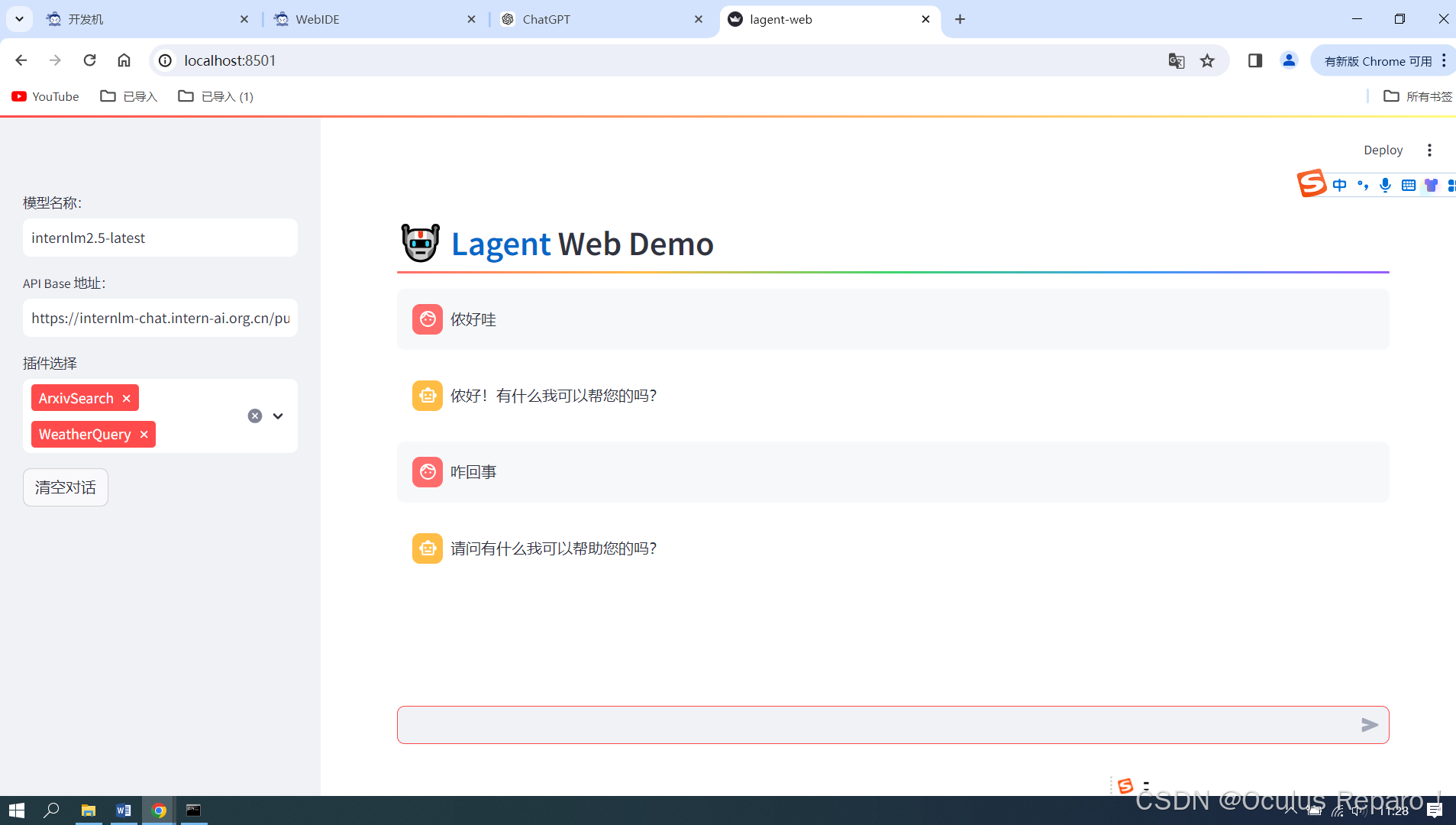Open the Sogou toolbox icon

[x=1450, y=185]
